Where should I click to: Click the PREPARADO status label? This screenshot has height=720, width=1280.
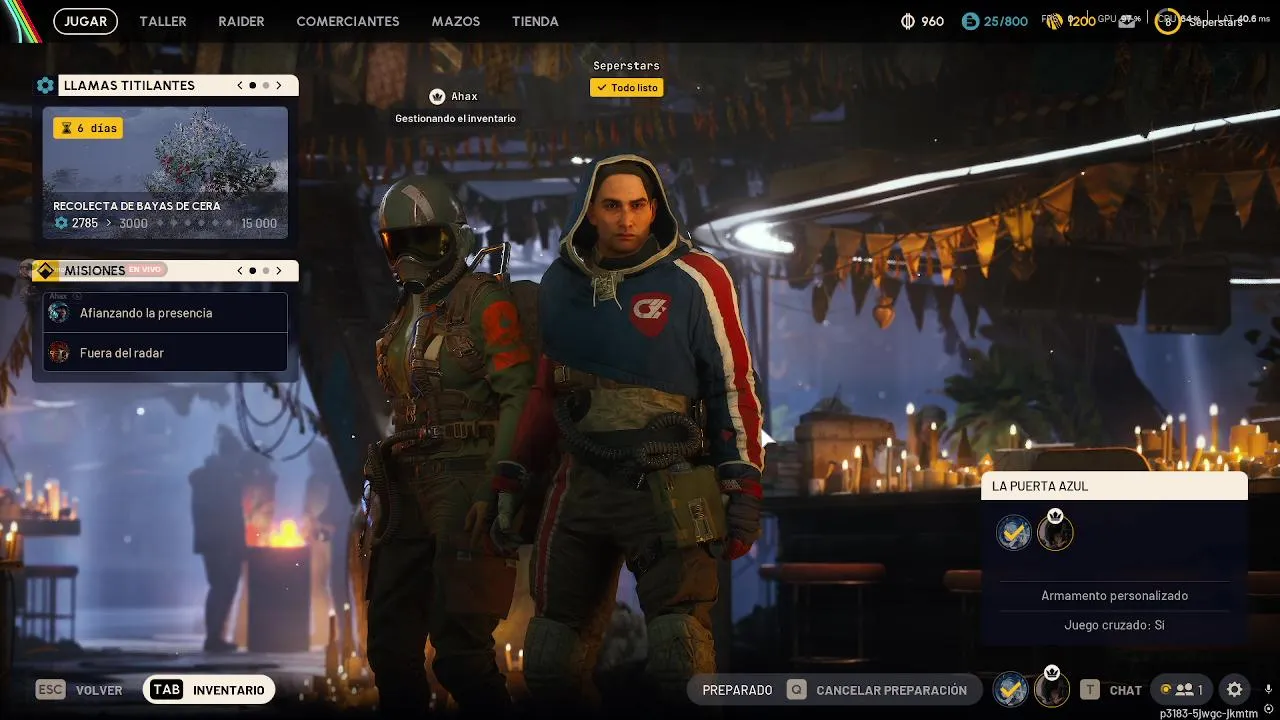pyautogui.click(x=737, y=690)
